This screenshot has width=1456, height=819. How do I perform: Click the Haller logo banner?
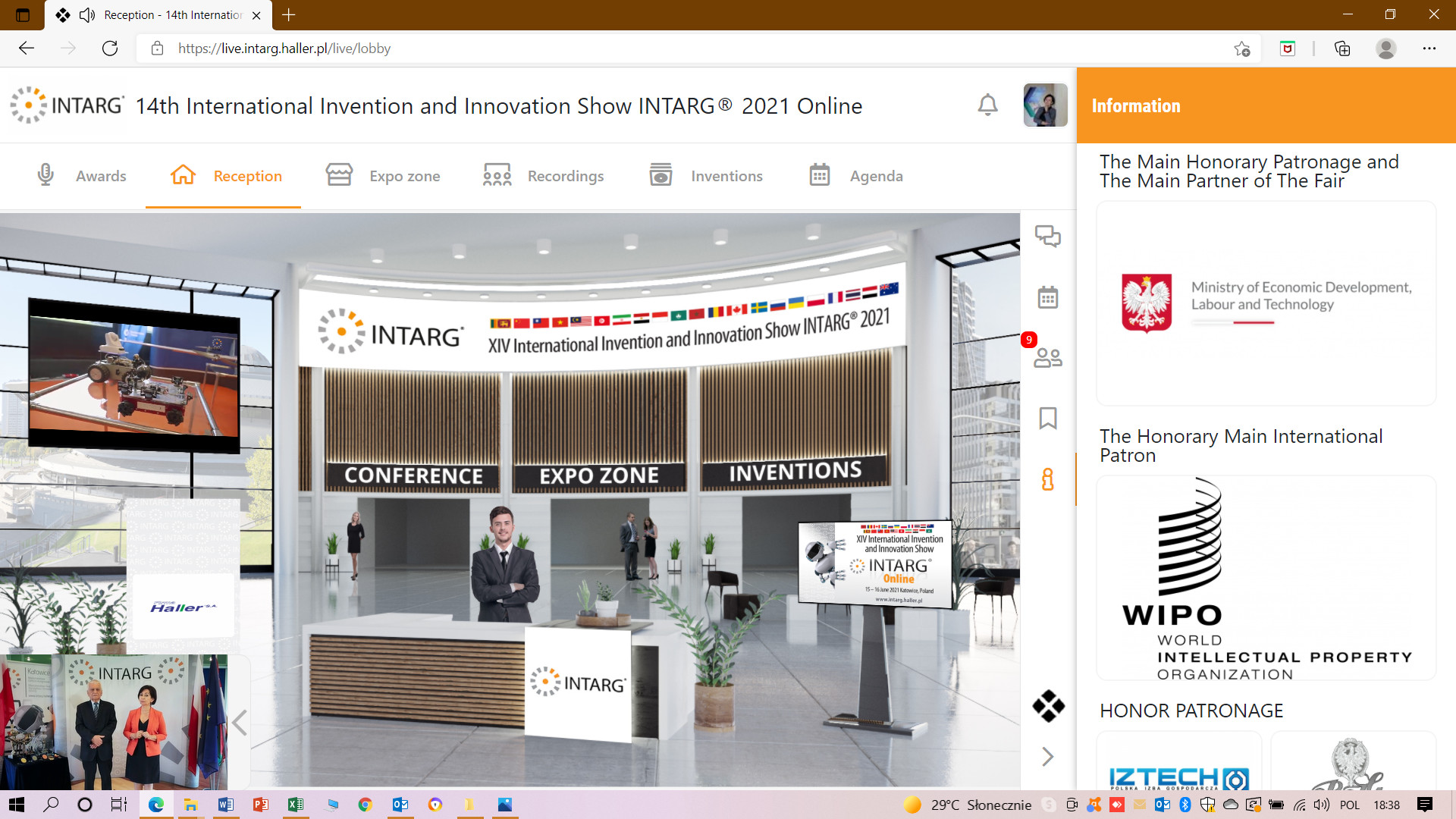(x=184, y=607)
